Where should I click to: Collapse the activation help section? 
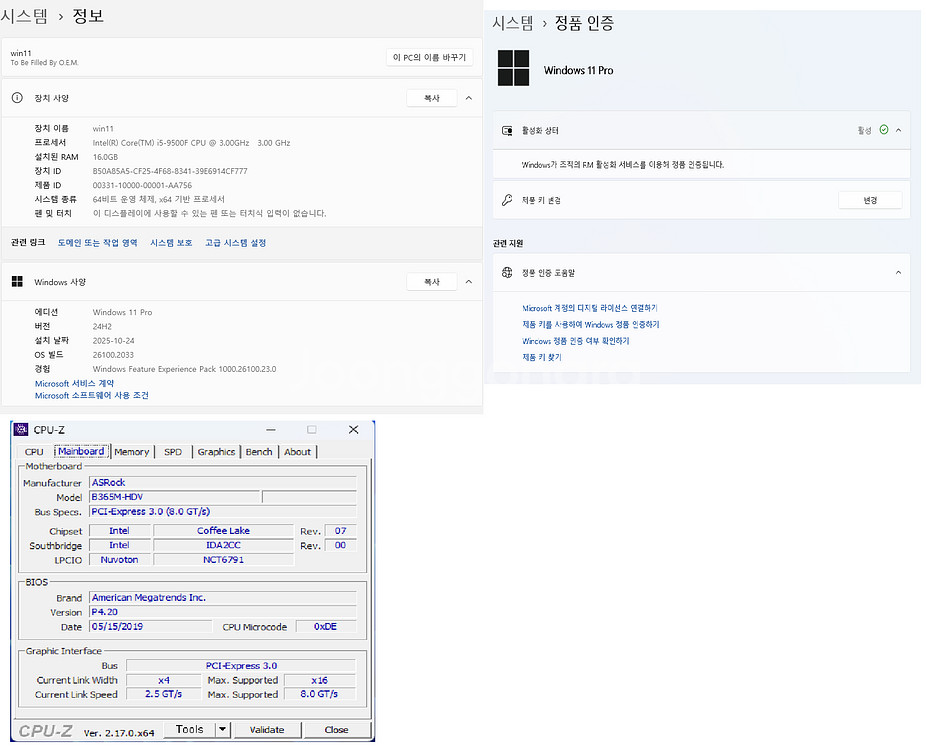898,273
